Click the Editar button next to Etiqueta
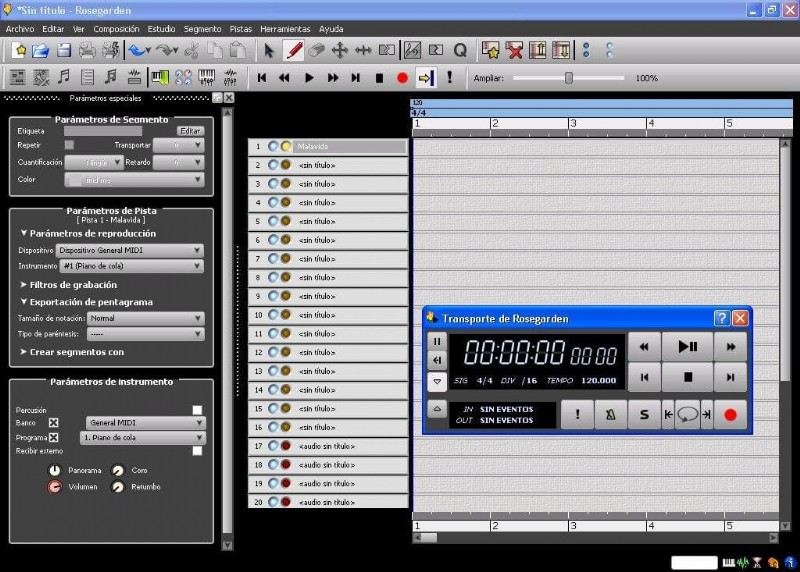The width and height of the screenshot is (800, 572). point(190,131)
